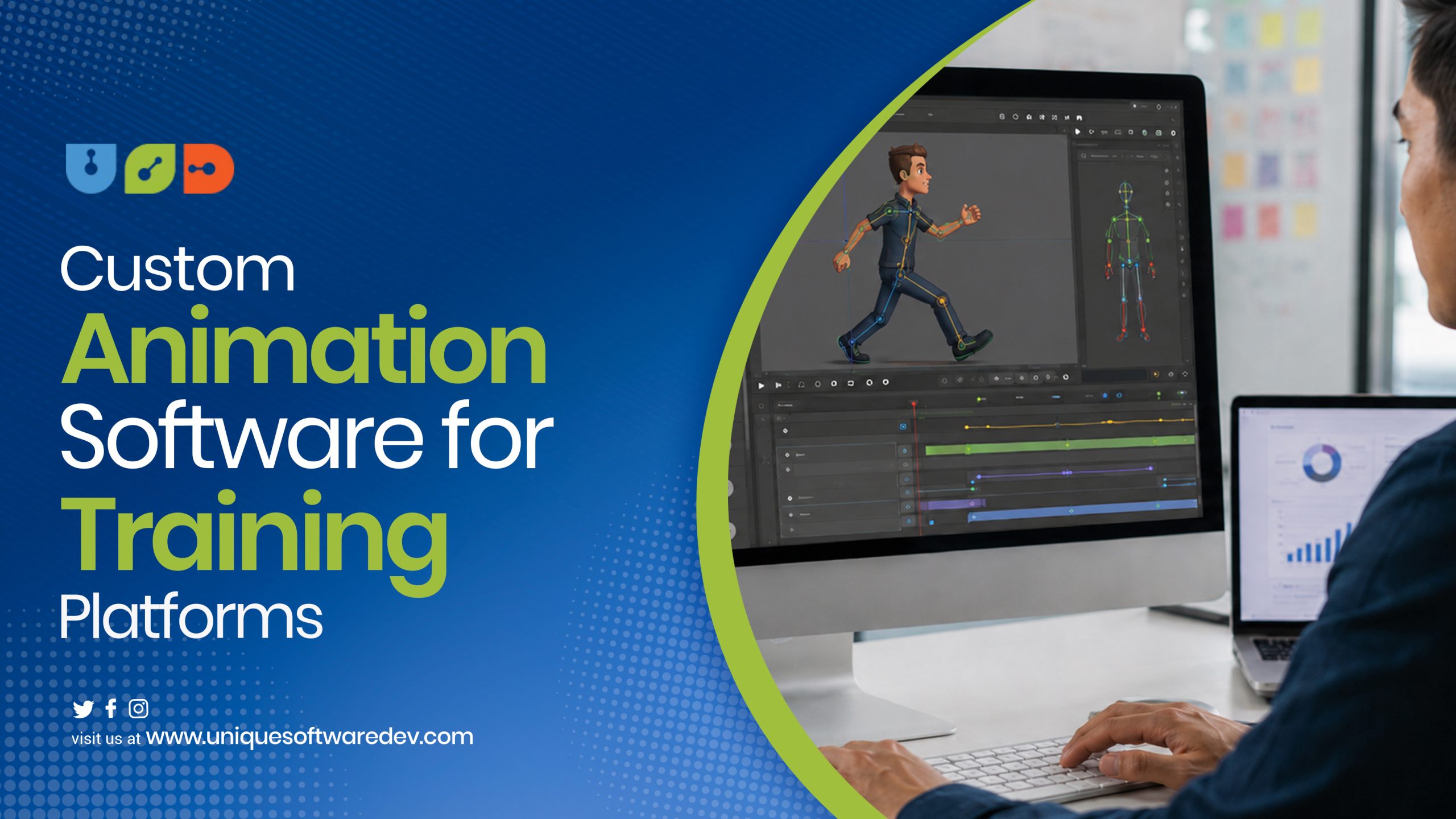Open the Twitter bird icon
The height and width of the screenshot is (819, 1456).
pos(83,709)
